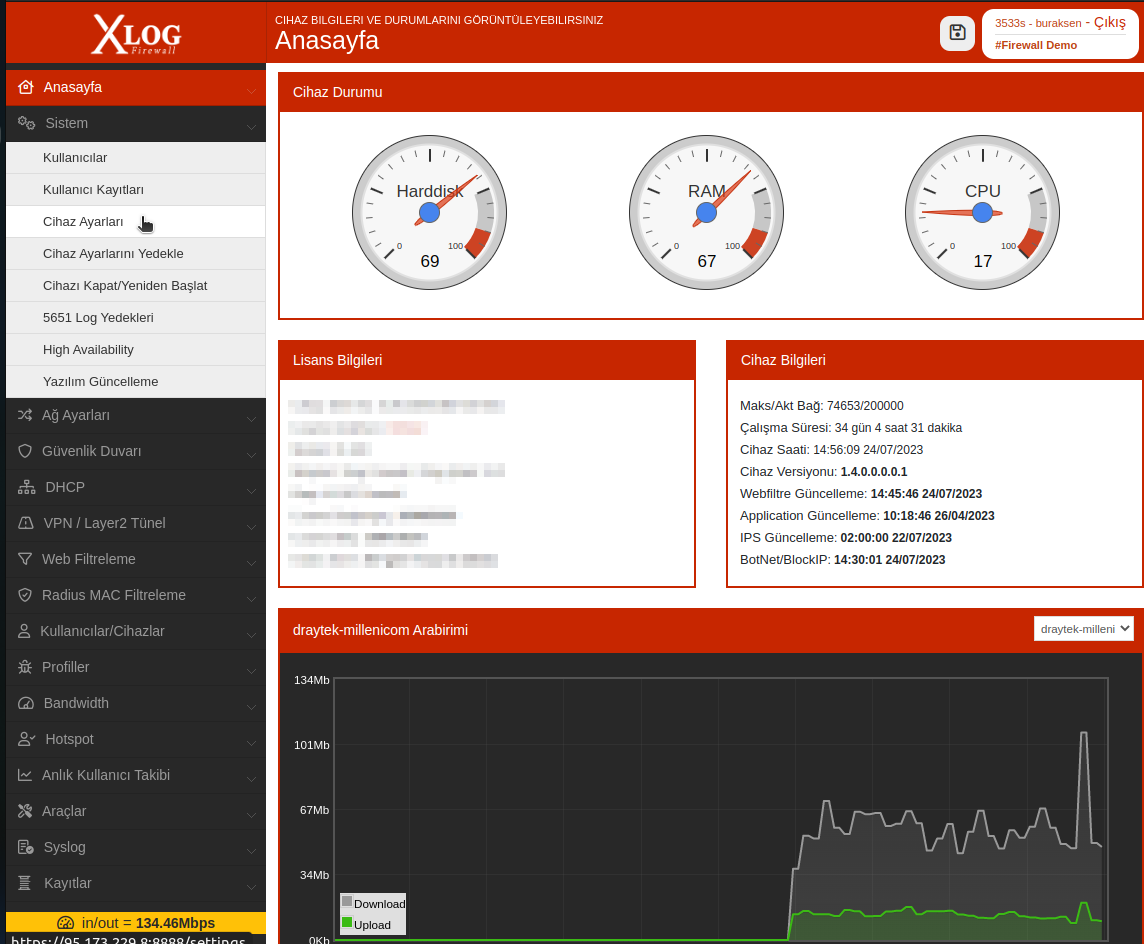Select the Araçlar menu label
1144x944 pixels.
point(64,811)
